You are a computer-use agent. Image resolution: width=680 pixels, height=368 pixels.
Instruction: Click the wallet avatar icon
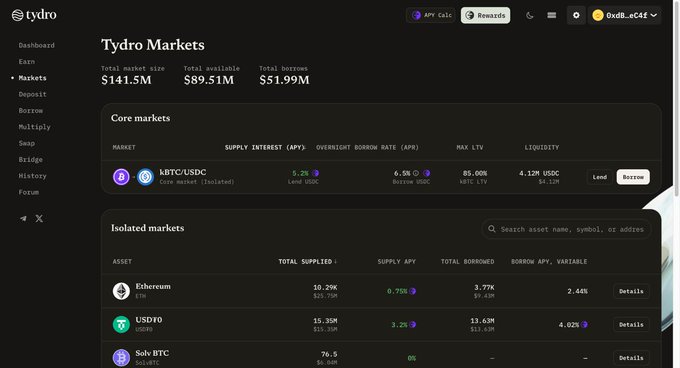point(598,15)
